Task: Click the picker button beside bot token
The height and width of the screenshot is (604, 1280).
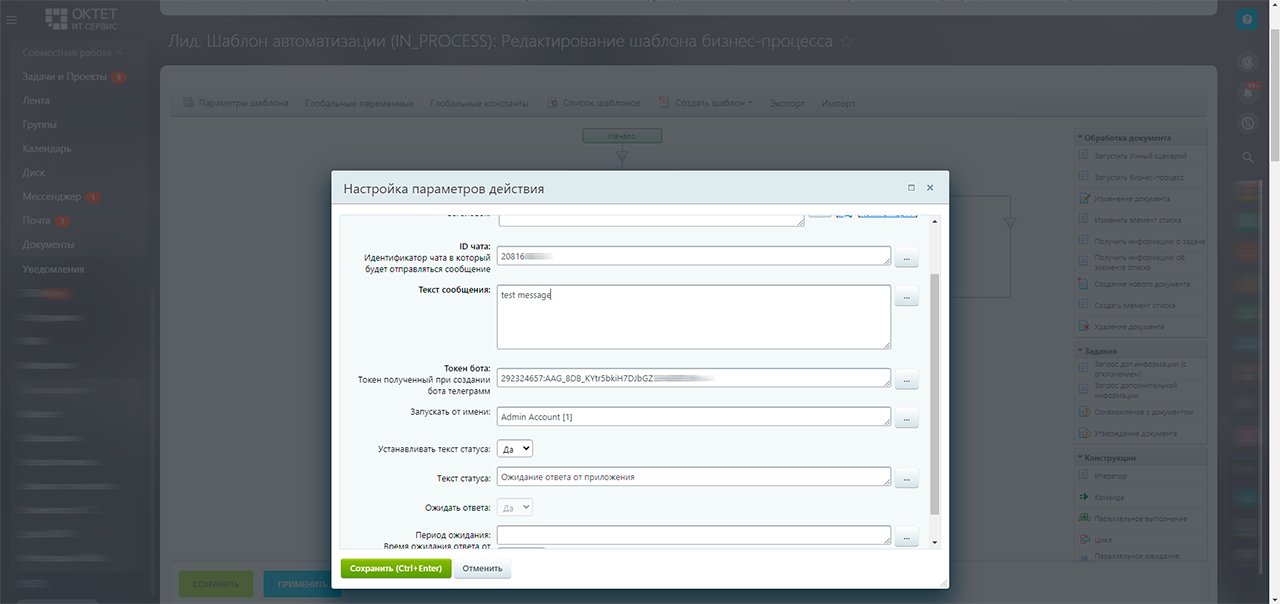Action: (906, 379)
